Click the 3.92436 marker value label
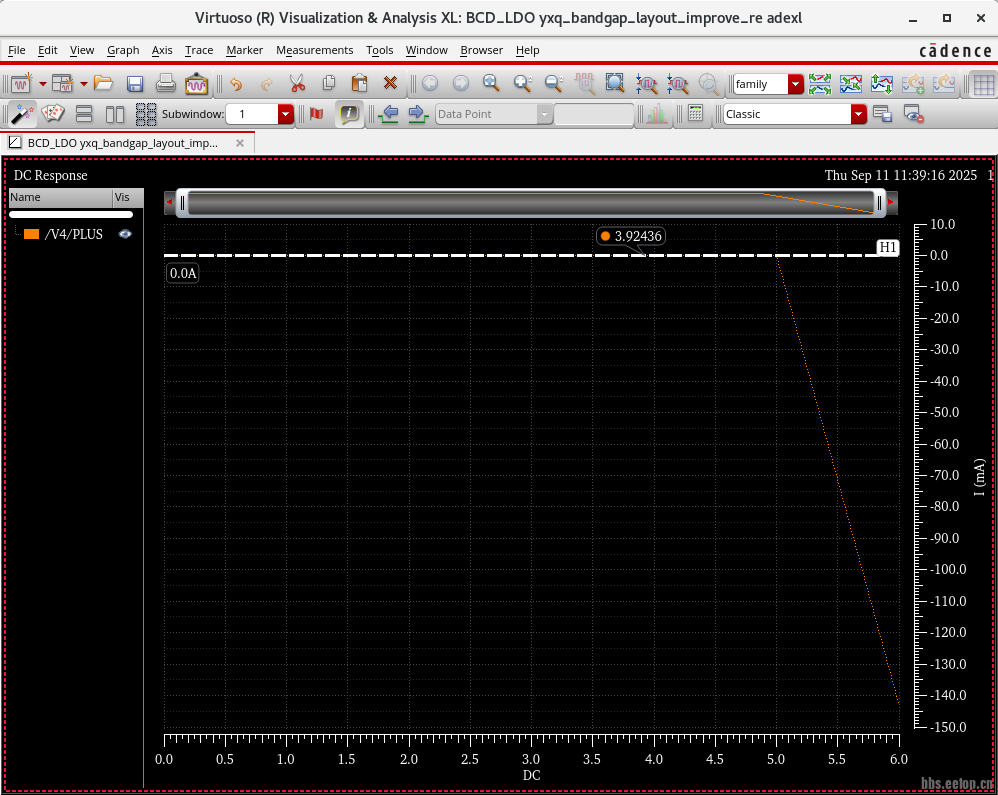998x795 pixels. click(630, 236)
